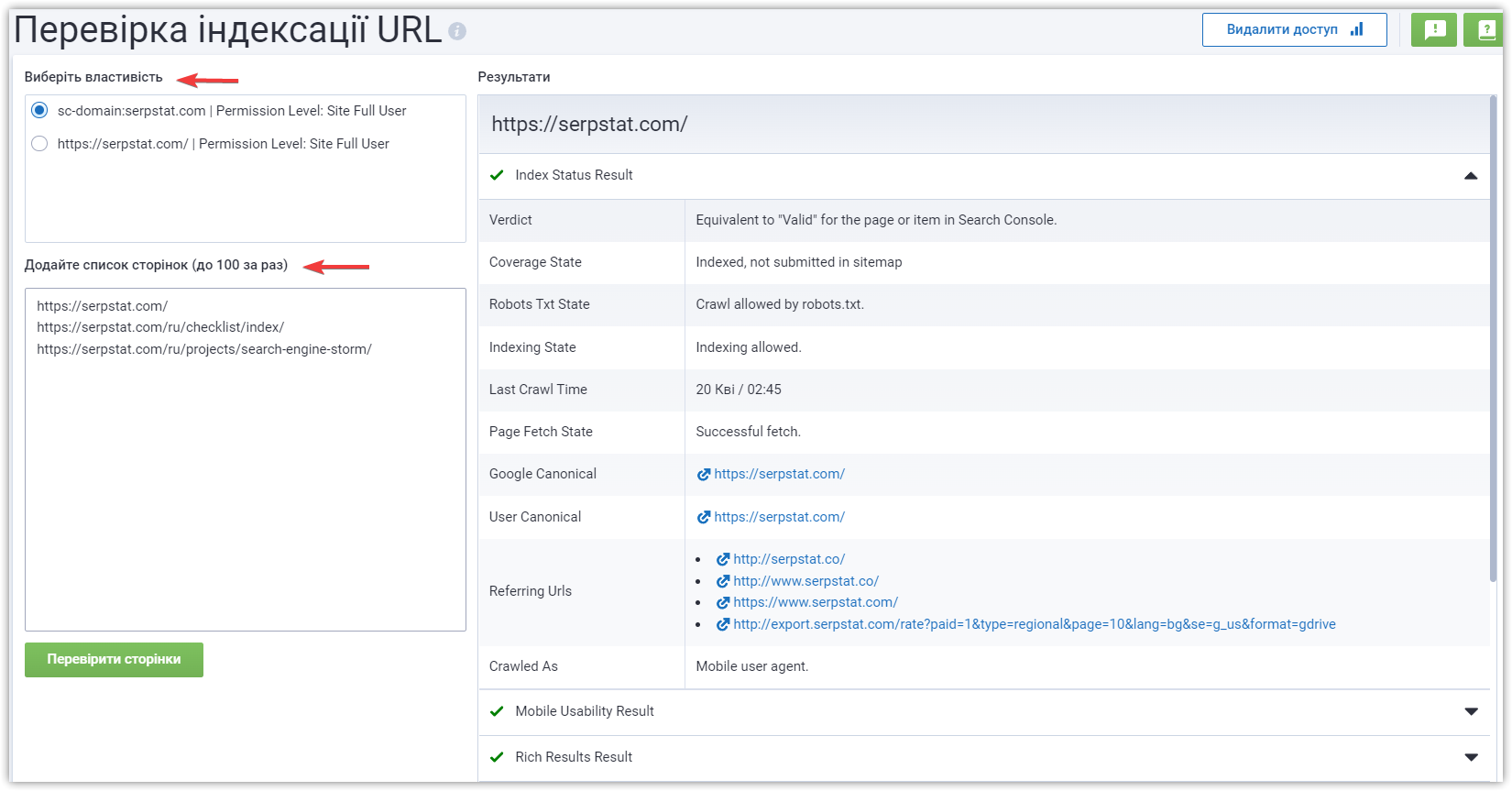Click external link icon beside export.serpstat.com URL
Viewport: 1512px width, 791px height.
click(723, 624)
